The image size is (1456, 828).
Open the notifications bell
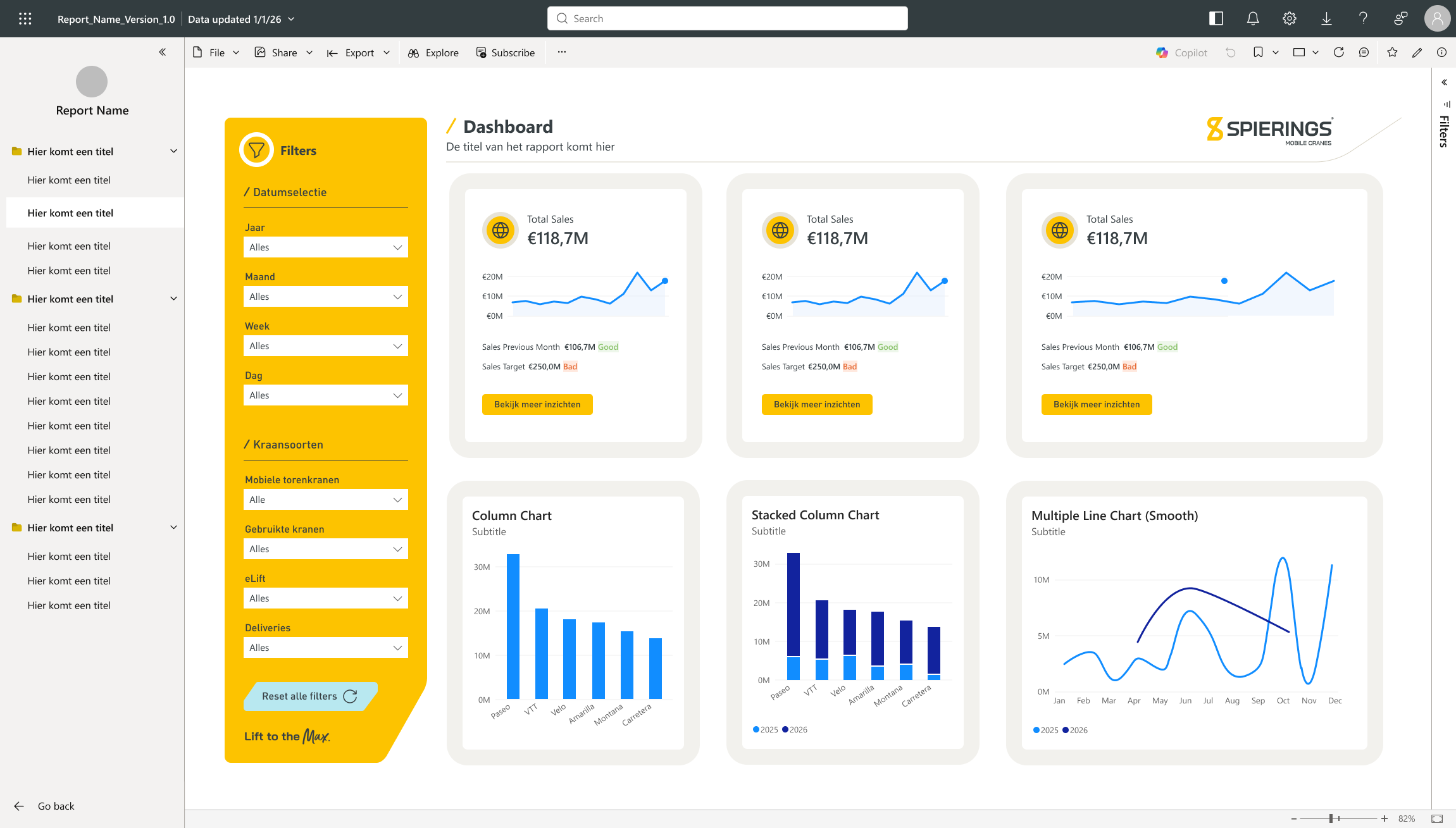tap(1253, 19)
